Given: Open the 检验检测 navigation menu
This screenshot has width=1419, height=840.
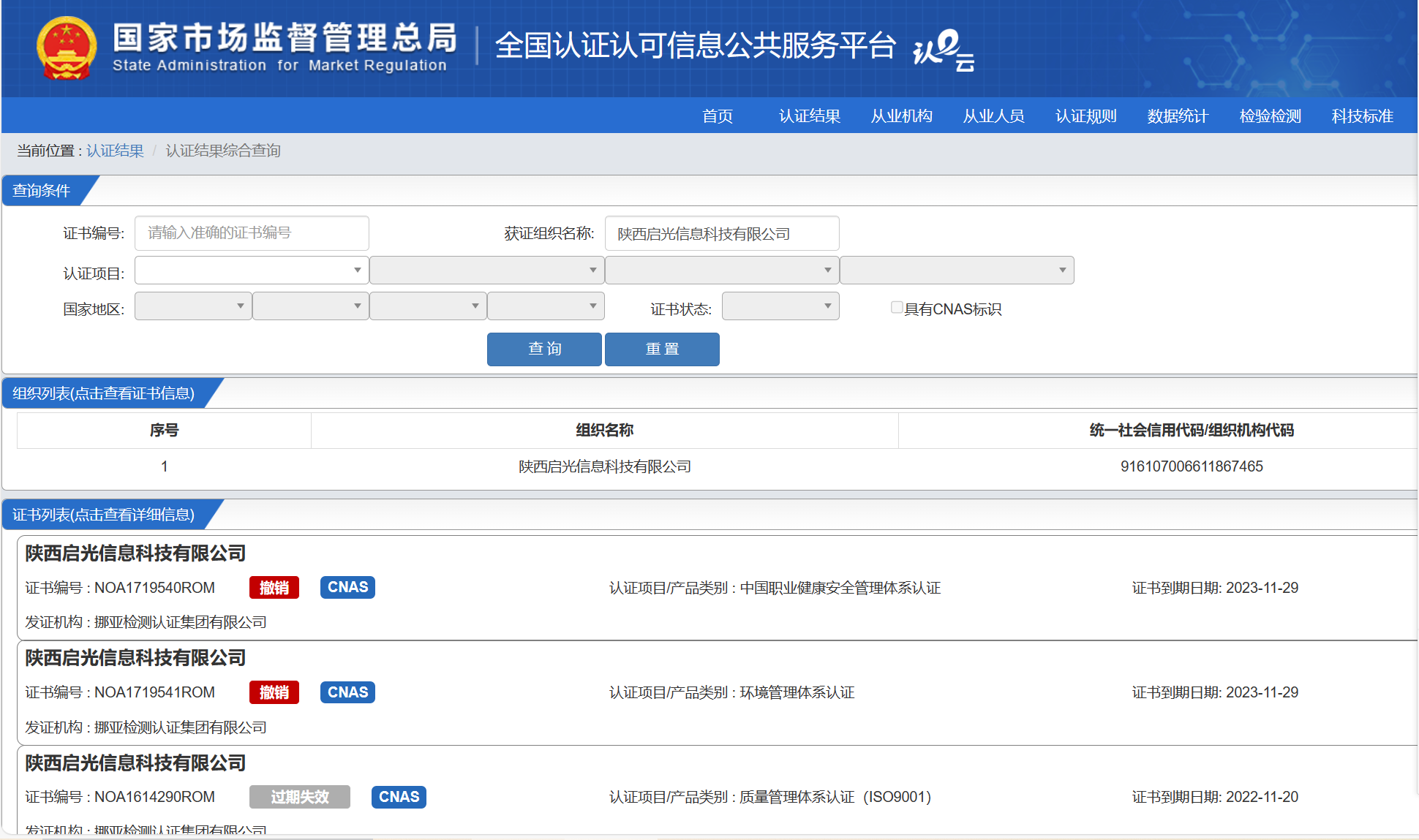Looking at the screenshot, I should pos(1271,116).
